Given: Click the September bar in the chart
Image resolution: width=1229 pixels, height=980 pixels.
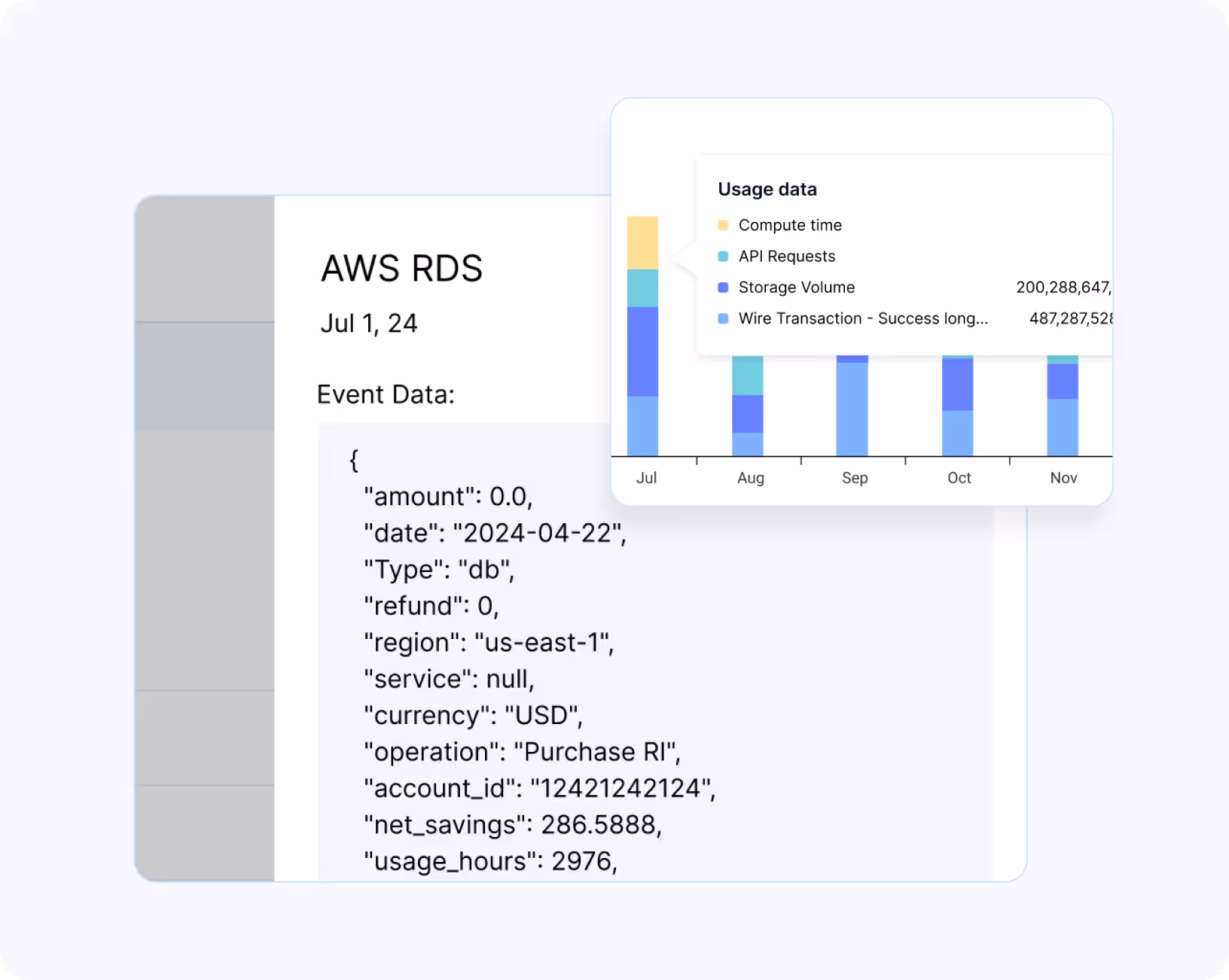Looking at the screenshot, I should [x=854, y=406].
